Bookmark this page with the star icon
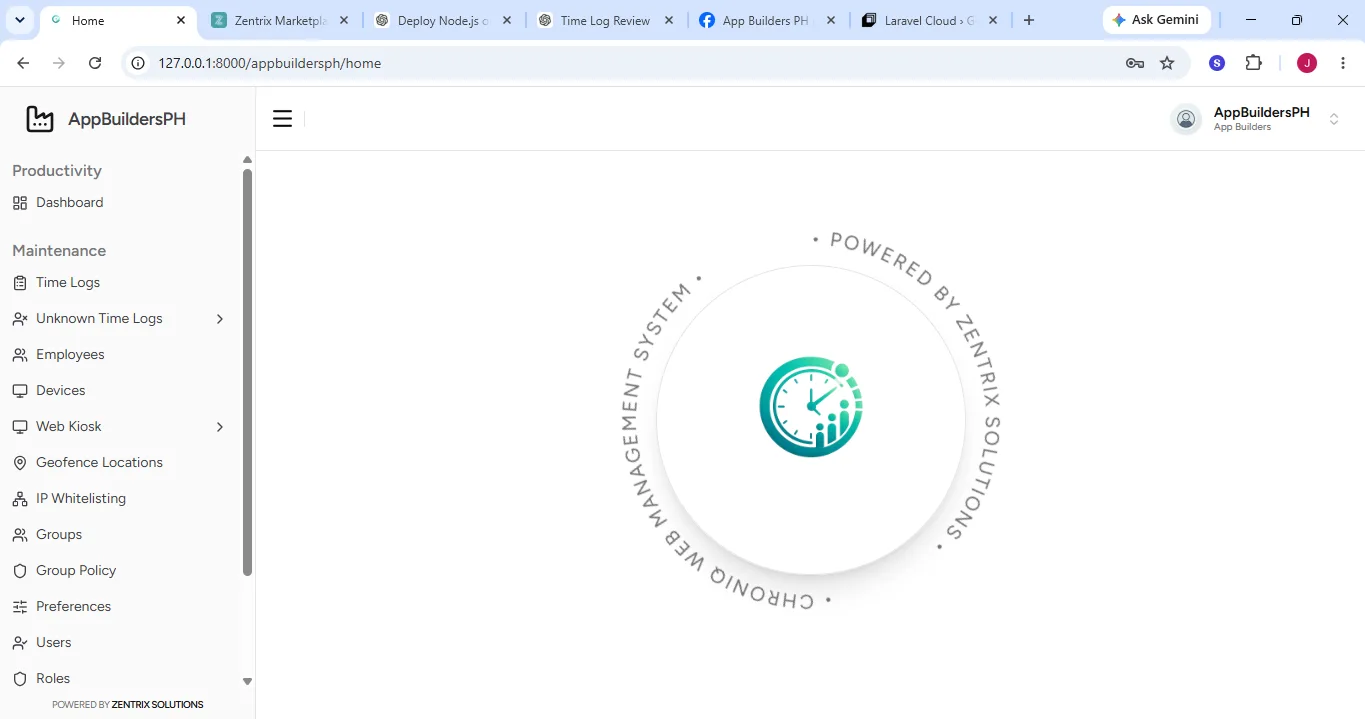The image size is (1365, 719). (x=1167, y=63)
